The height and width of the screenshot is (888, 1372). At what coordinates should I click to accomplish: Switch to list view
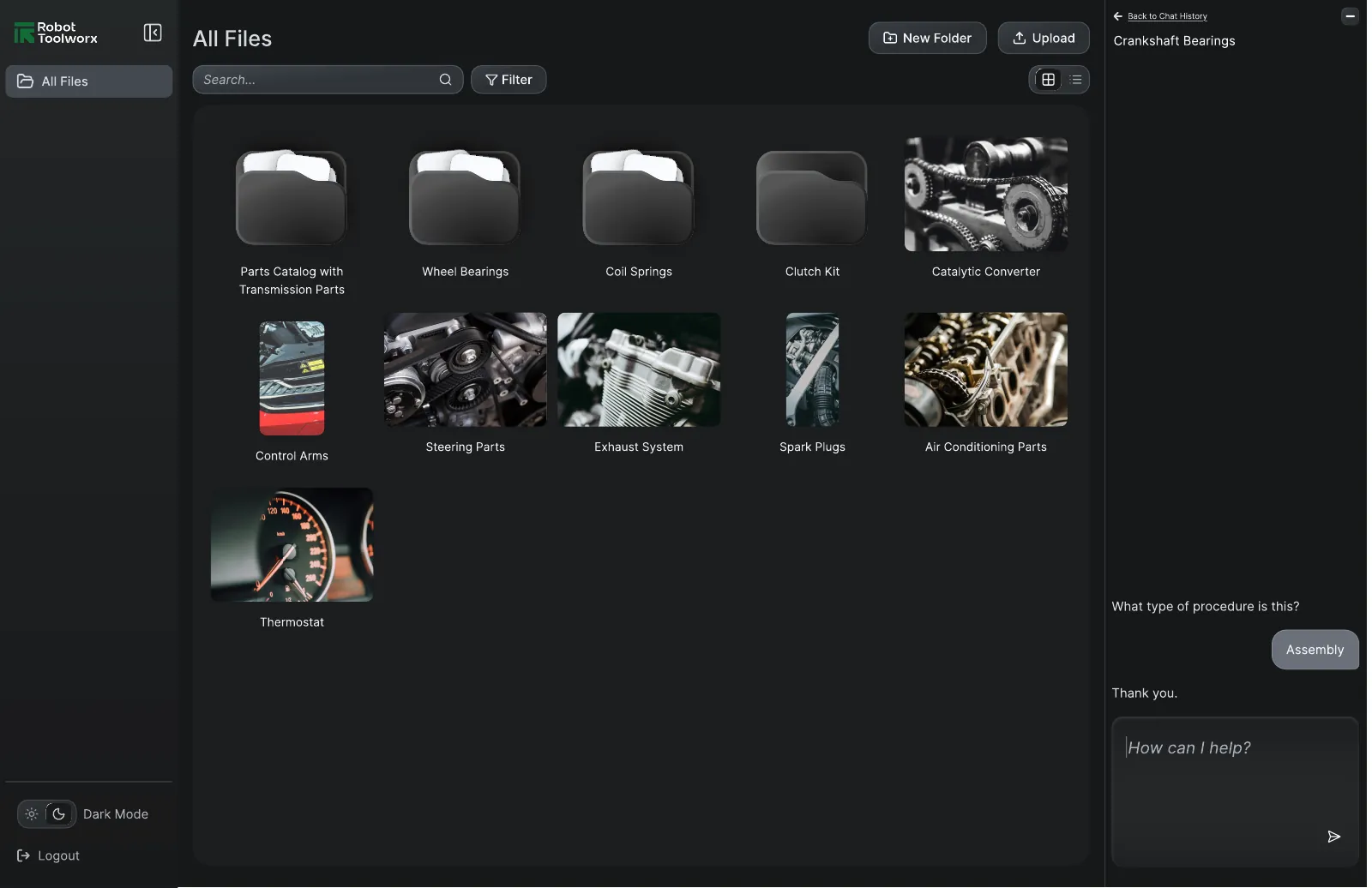coord(1075,80)
